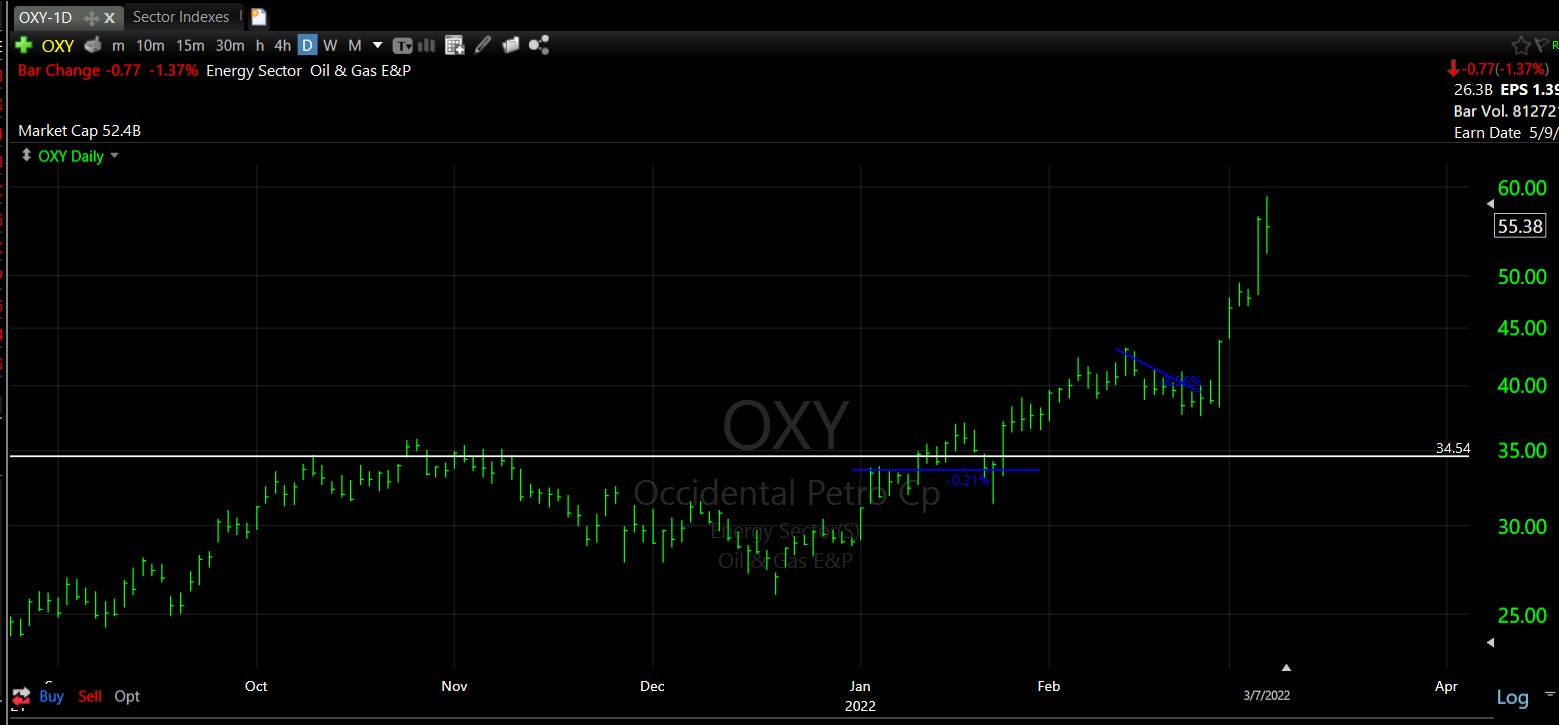Click the Earn Date data field

(1506, 132)
